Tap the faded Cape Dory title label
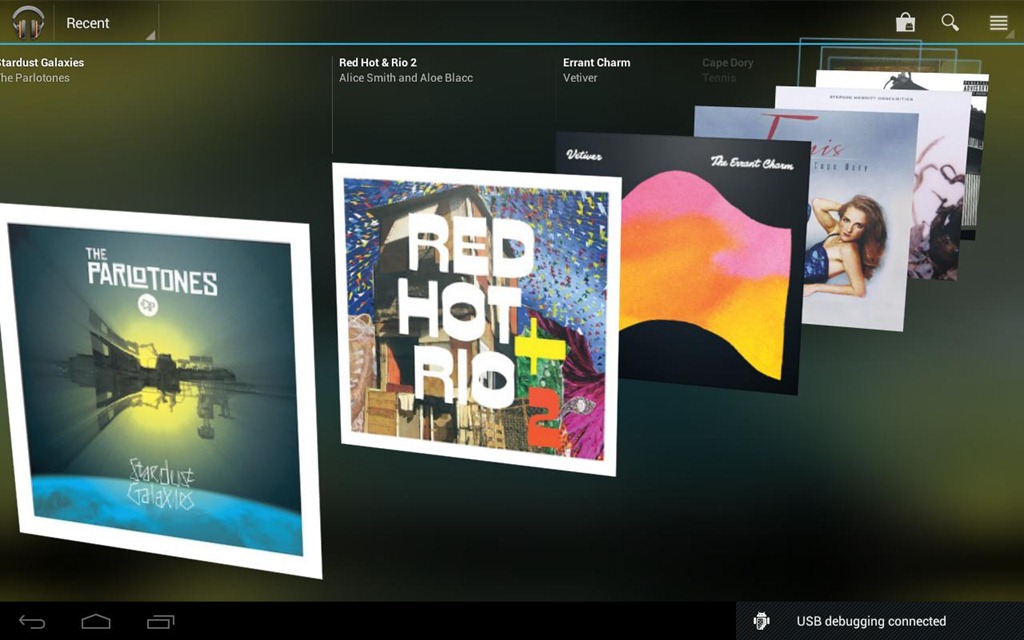 click(x=728, y=62)
